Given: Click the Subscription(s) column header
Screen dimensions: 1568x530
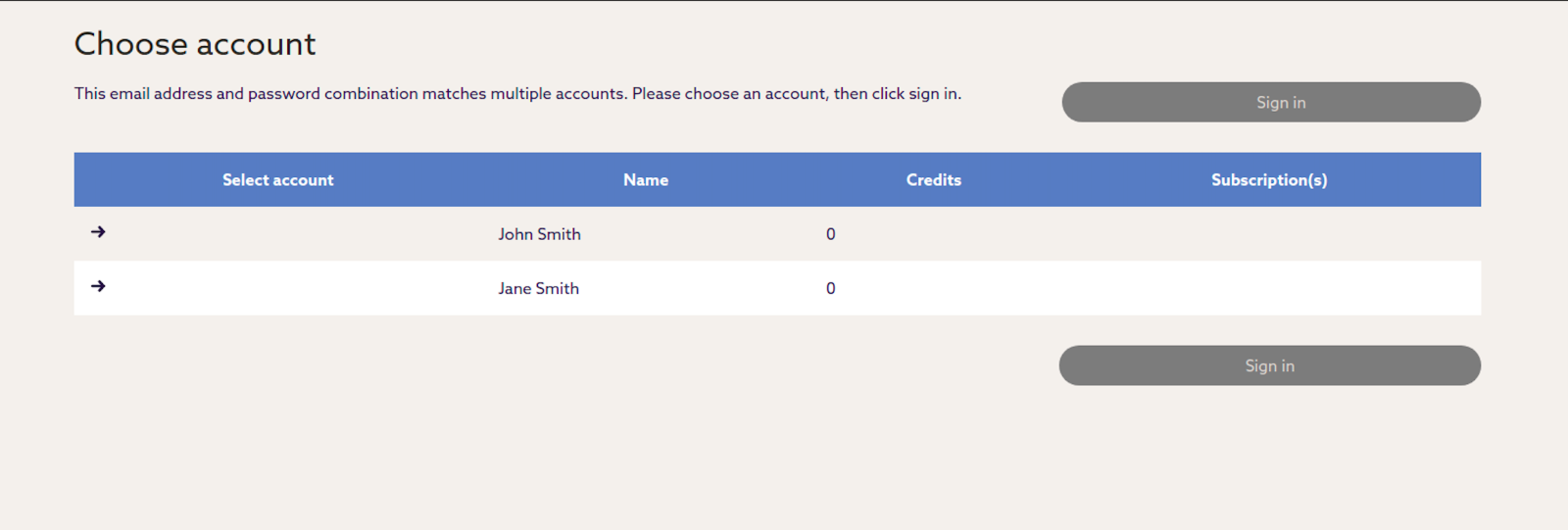Looking at the screenshot, I should [1269, 180].
